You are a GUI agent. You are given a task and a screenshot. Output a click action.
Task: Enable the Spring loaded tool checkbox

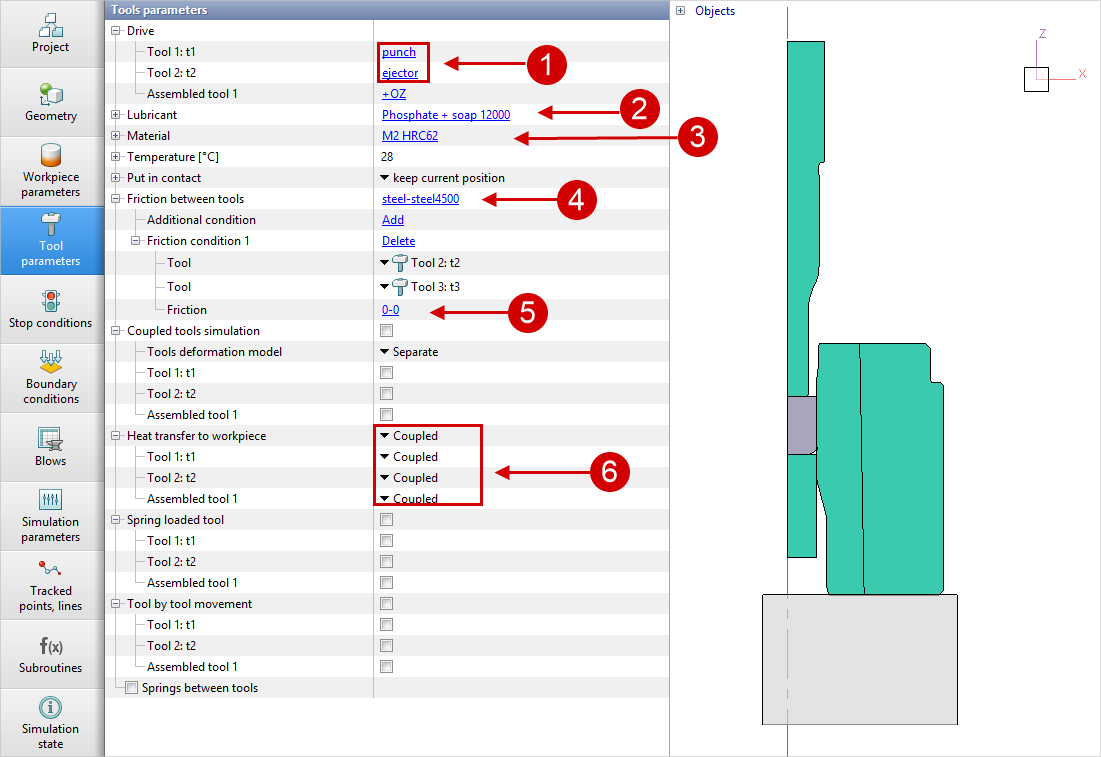387,520
